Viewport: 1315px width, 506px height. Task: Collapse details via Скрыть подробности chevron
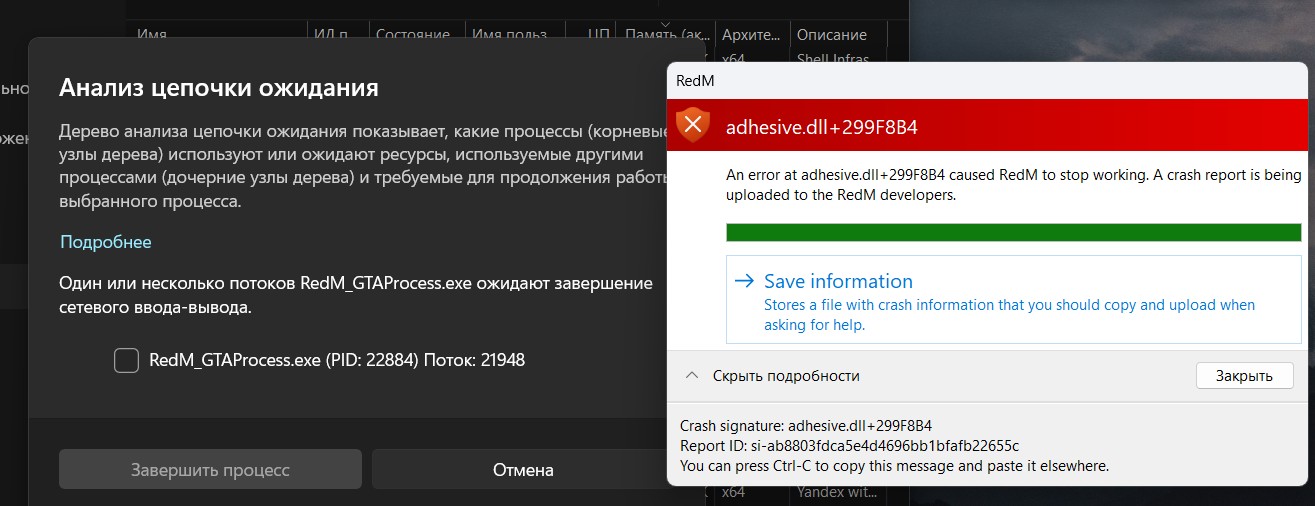[x=691, y=376]
